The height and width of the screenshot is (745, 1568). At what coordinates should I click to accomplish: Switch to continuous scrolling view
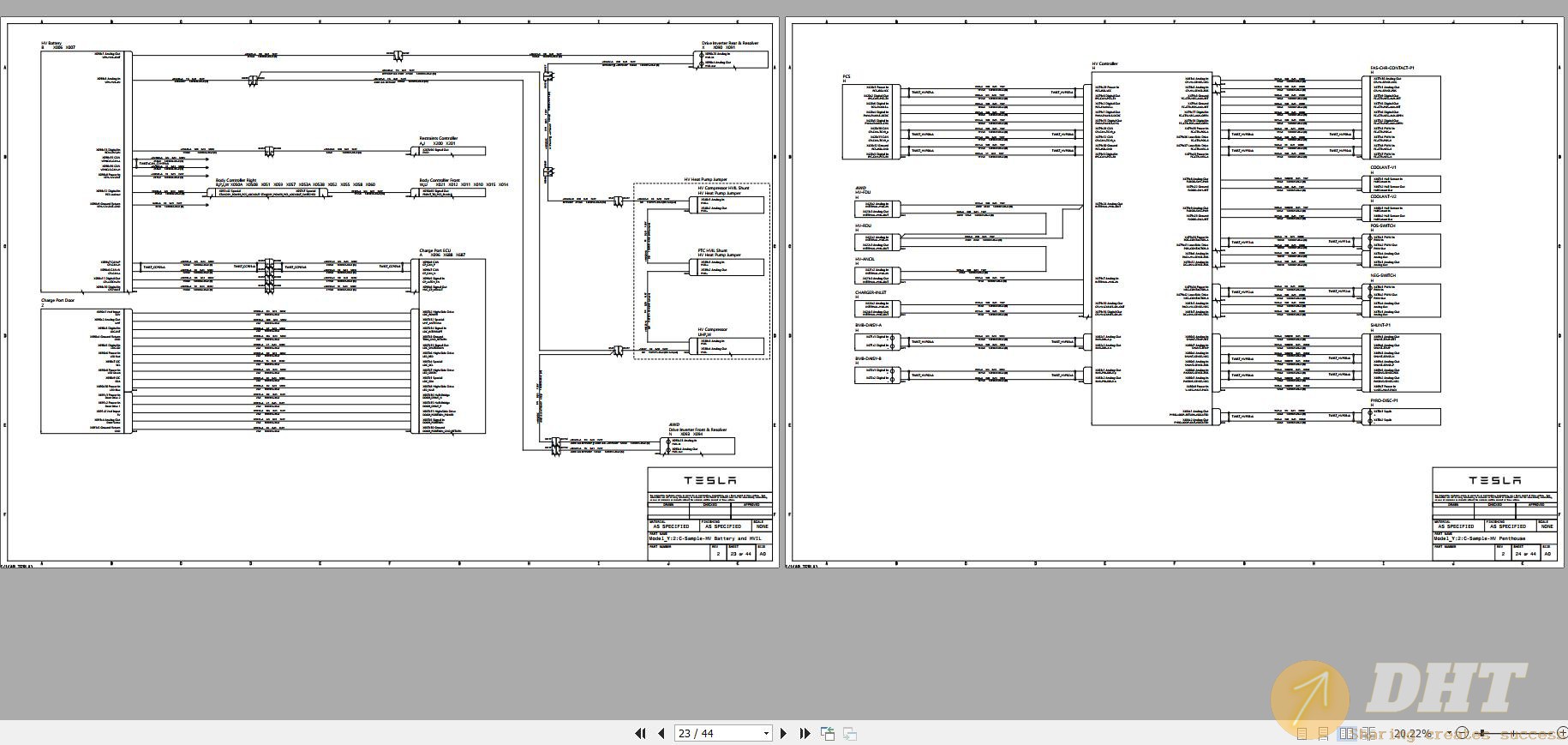(1324, 734)
